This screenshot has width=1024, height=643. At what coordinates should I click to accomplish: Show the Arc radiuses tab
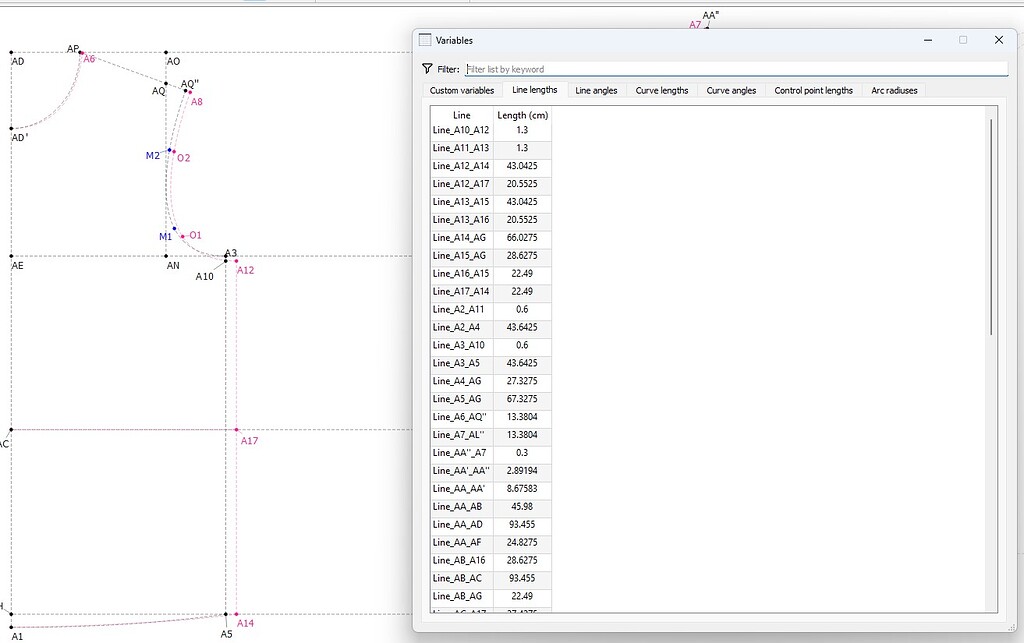coord(893,90)
